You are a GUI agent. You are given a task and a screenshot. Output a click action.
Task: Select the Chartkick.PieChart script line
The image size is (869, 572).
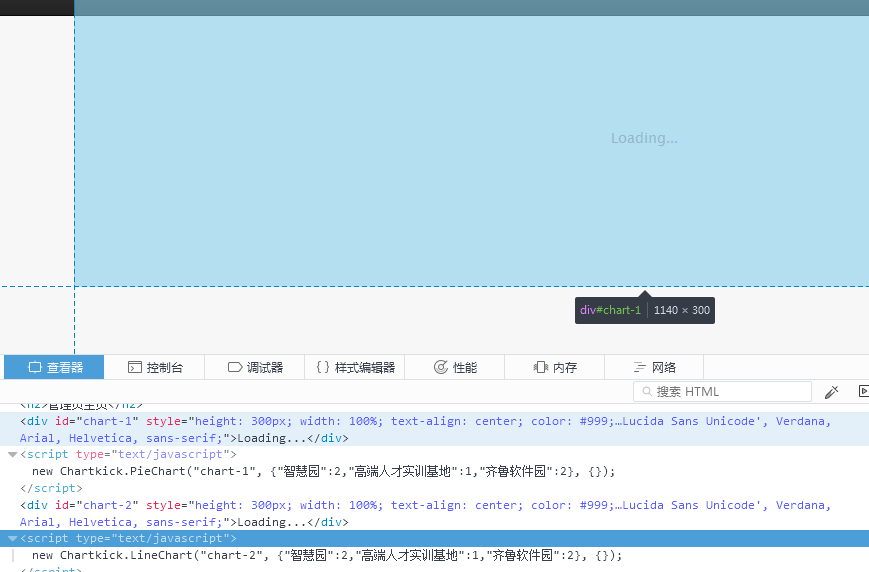point(324,471)
